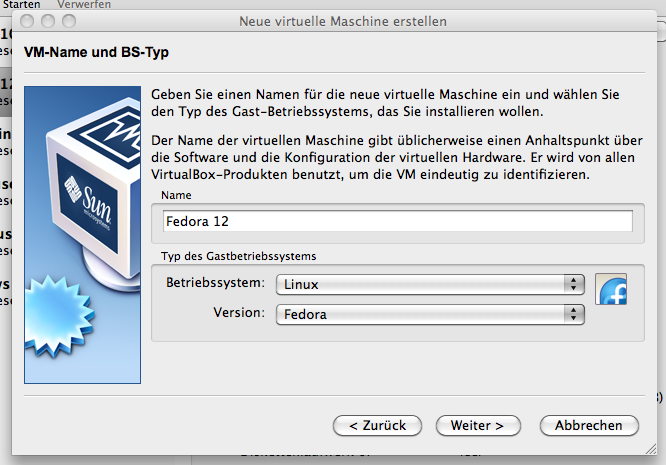The width and height of the screenshot is (666, 465).
Task: Click the 'Name' group label
Action: point(176,195)
